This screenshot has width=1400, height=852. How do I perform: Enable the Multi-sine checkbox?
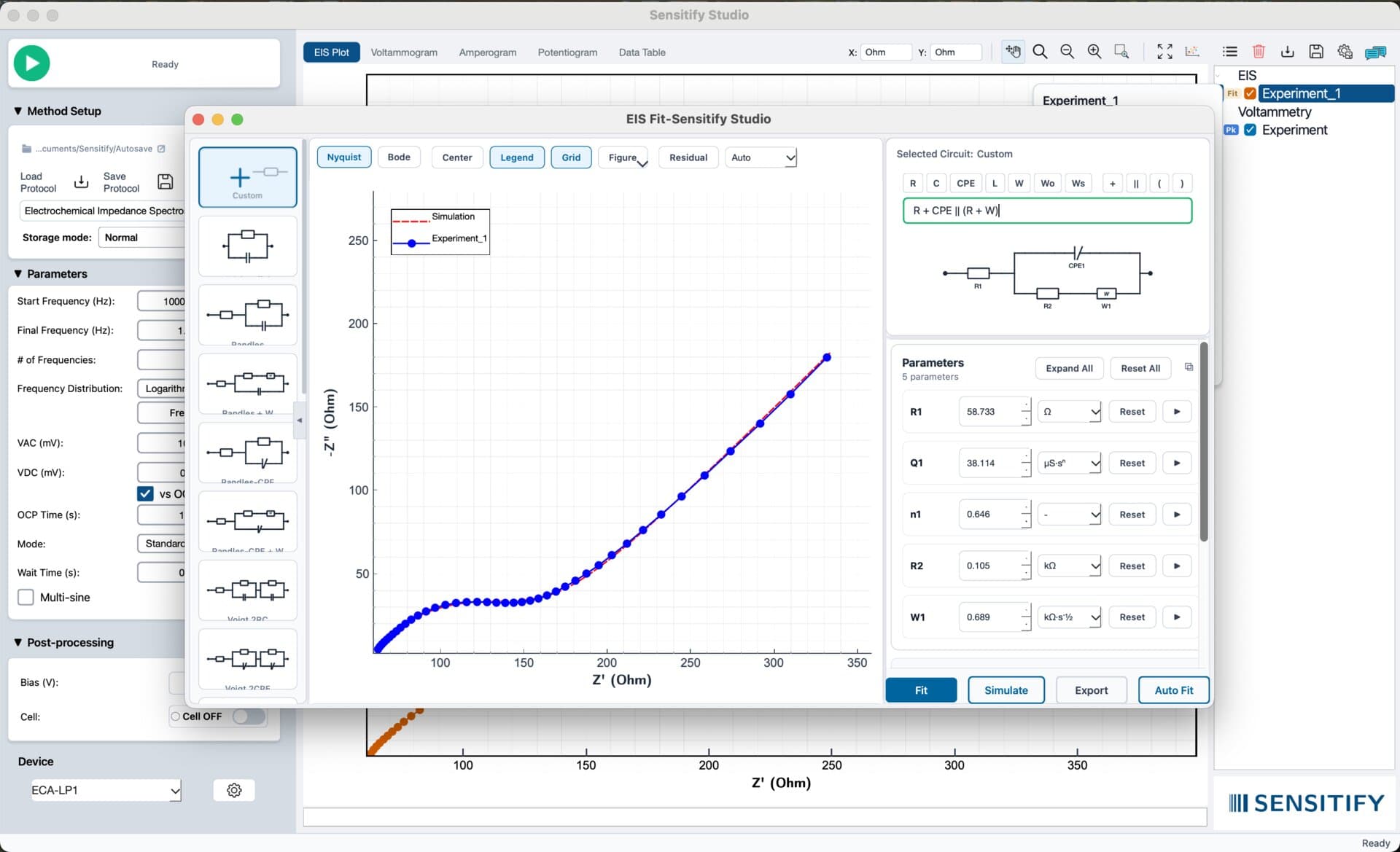tap(26, 597)
